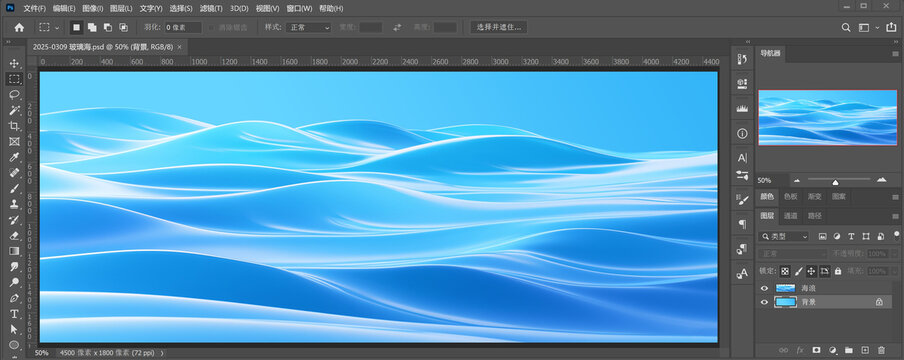
Task: Open the 文件(F) menu
Action: pyautogui.click(x=35, y=9)
